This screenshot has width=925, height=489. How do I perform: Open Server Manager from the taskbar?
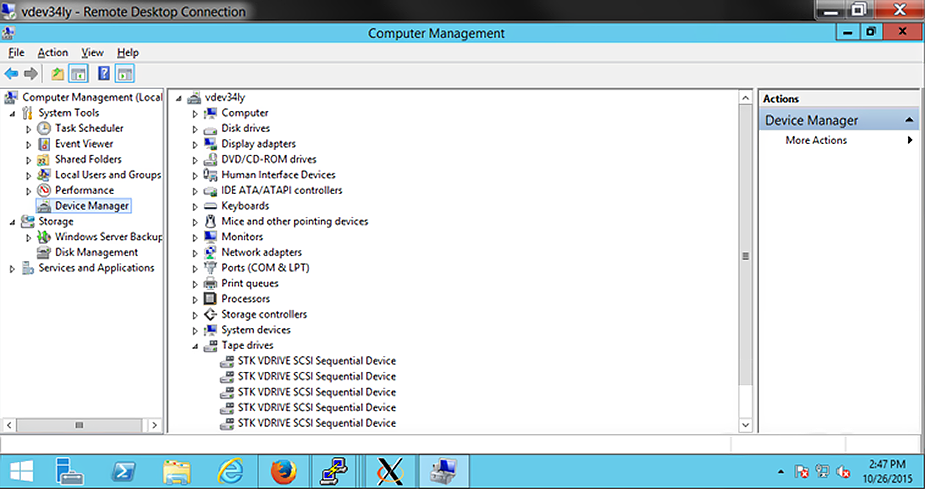pyautogui.click(x=69, y=471)
